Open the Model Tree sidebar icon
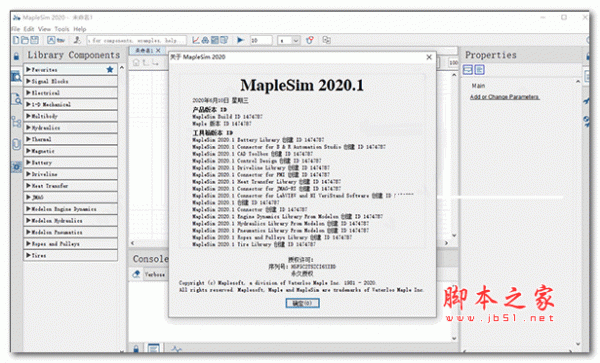This screenshot has height=363, width=600. click(16, 122)
